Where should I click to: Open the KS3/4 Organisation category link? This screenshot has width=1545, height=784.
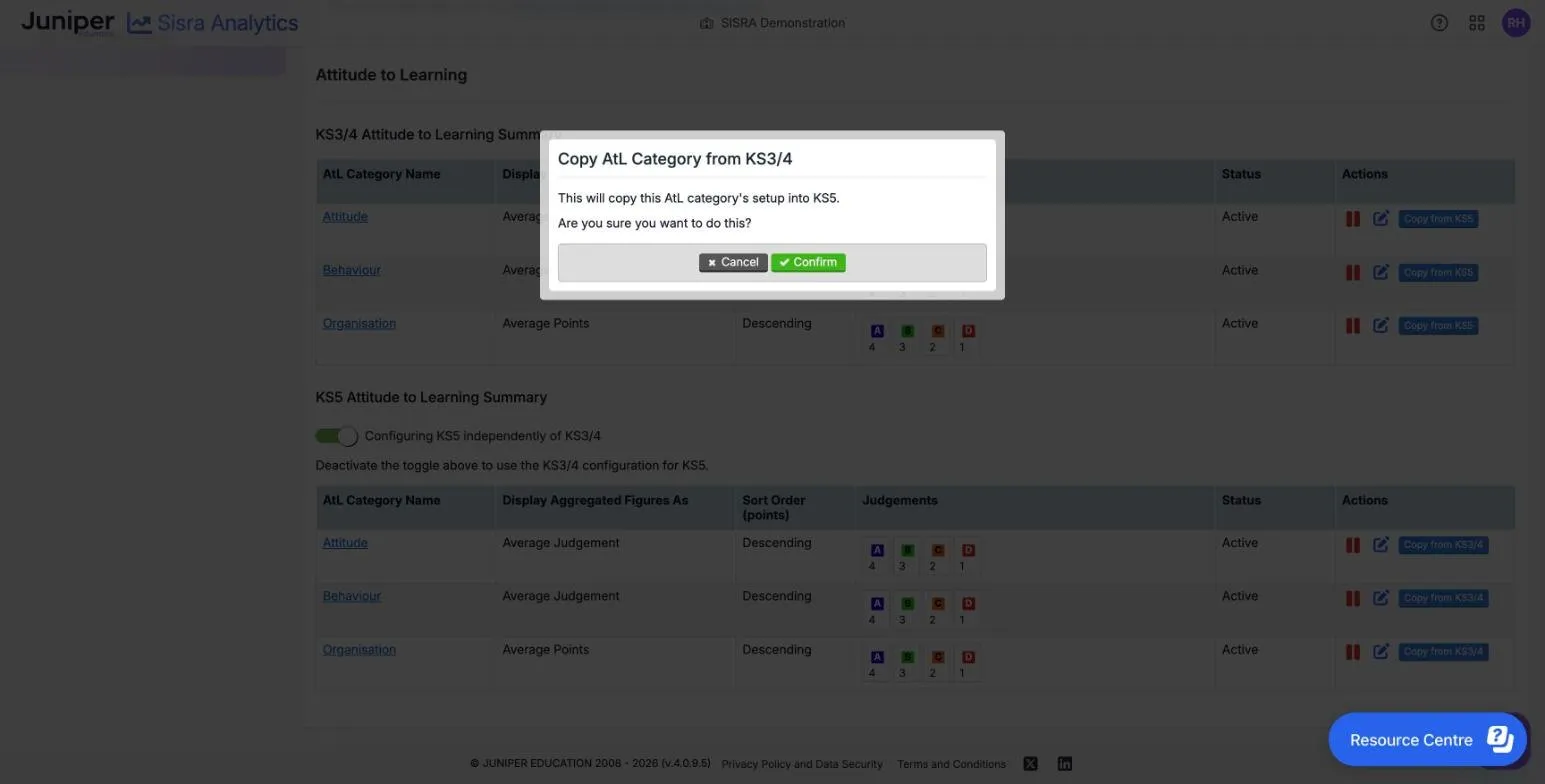(x=359, y=323)
